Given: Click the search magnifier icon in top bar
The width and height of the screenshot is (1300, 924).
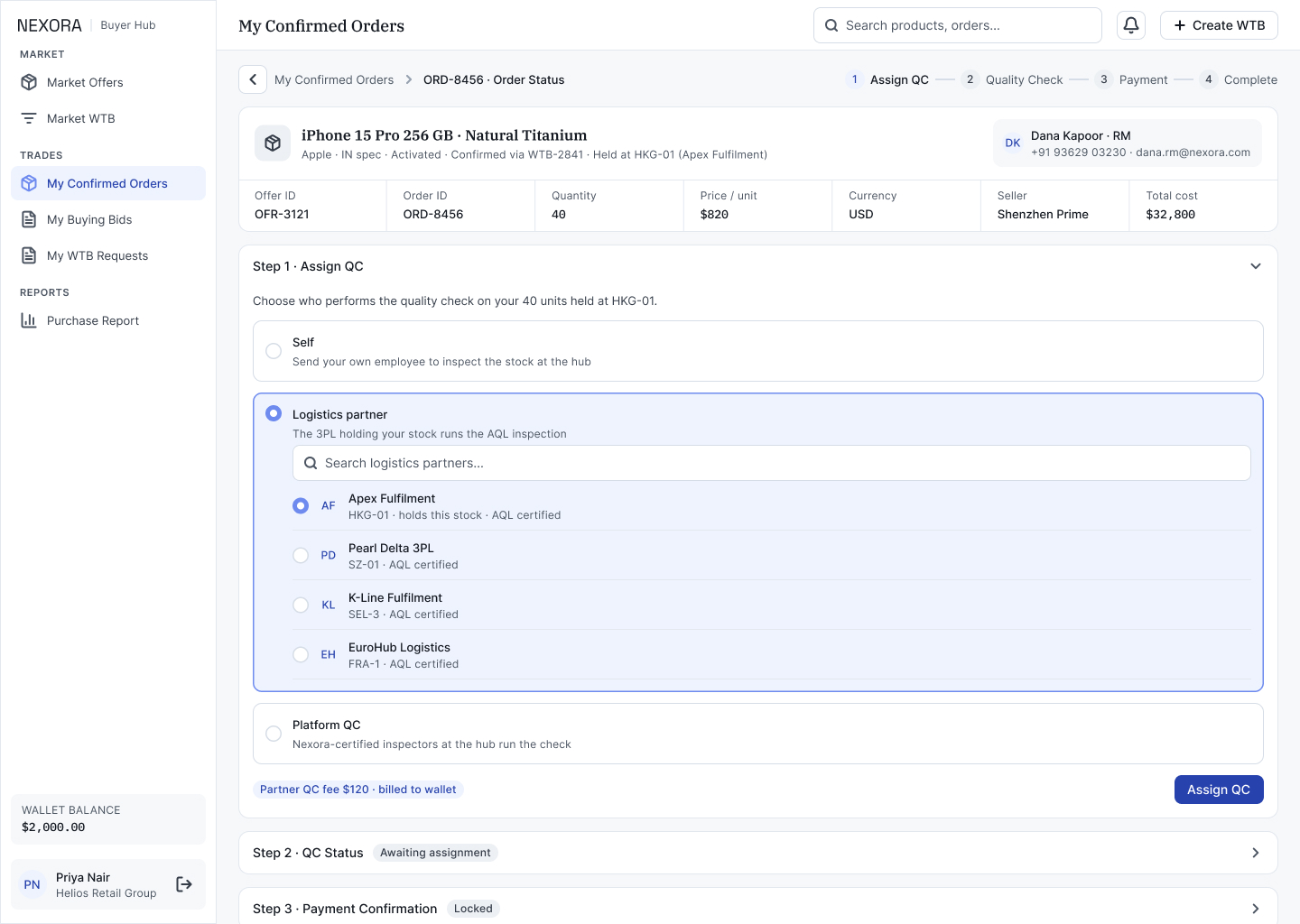Looking at the screenshot, I should 831,25.
